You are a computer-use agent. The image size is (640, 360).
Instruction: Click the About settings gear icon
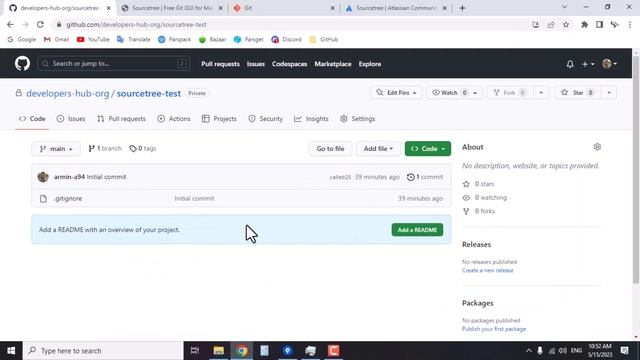[x=597, y=147]
